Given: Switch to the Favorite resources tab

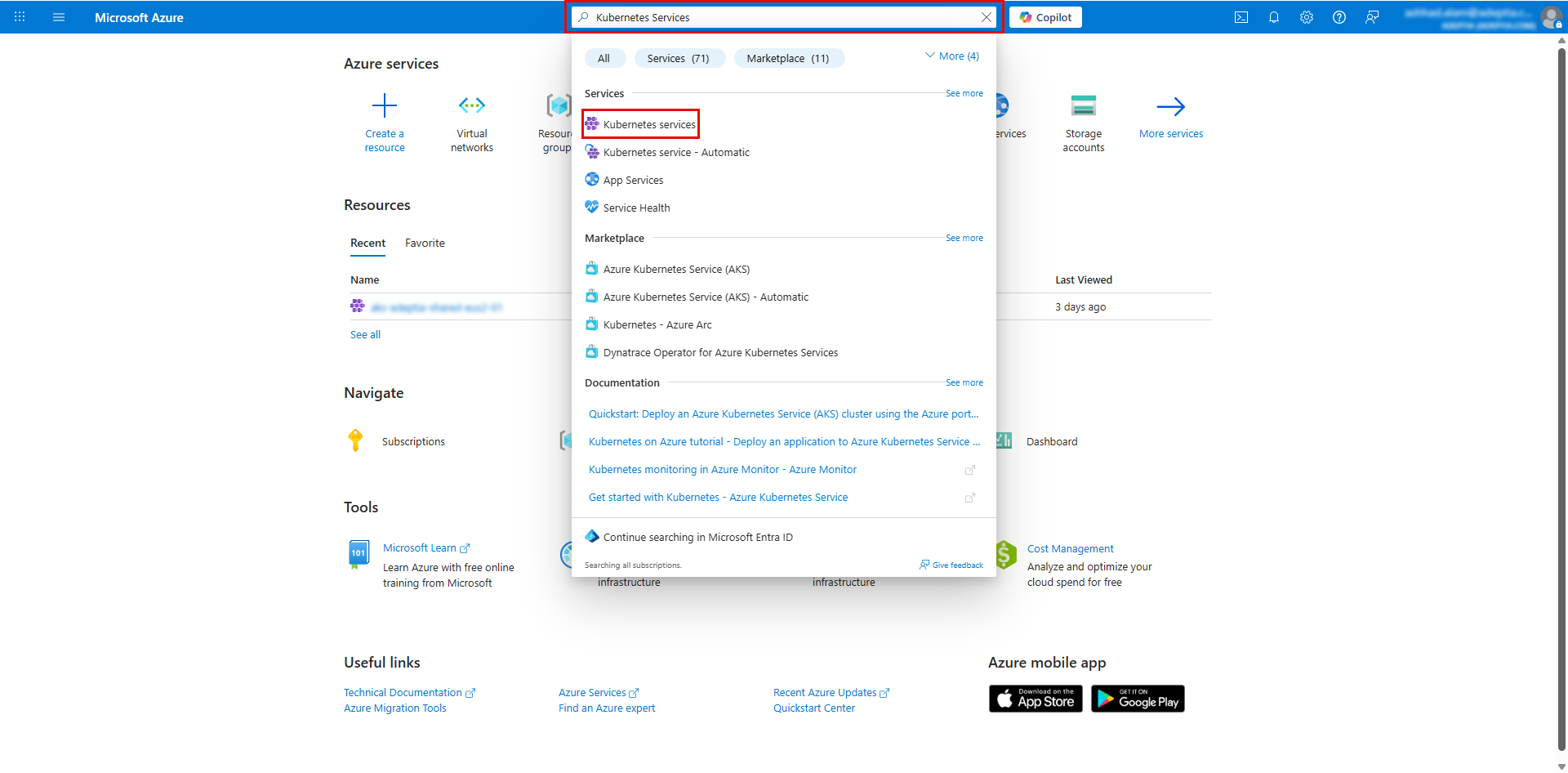Looking at the screenshot, I should [425, 244].
